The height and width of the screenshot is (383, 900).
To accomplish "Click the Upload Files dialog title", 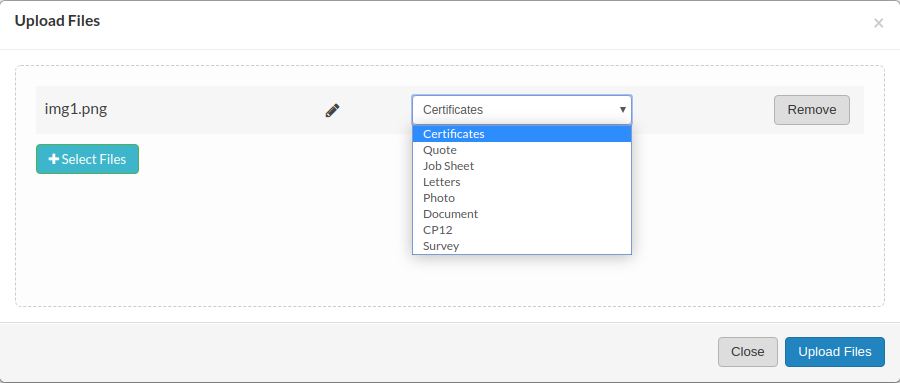I will coord(57,21).
